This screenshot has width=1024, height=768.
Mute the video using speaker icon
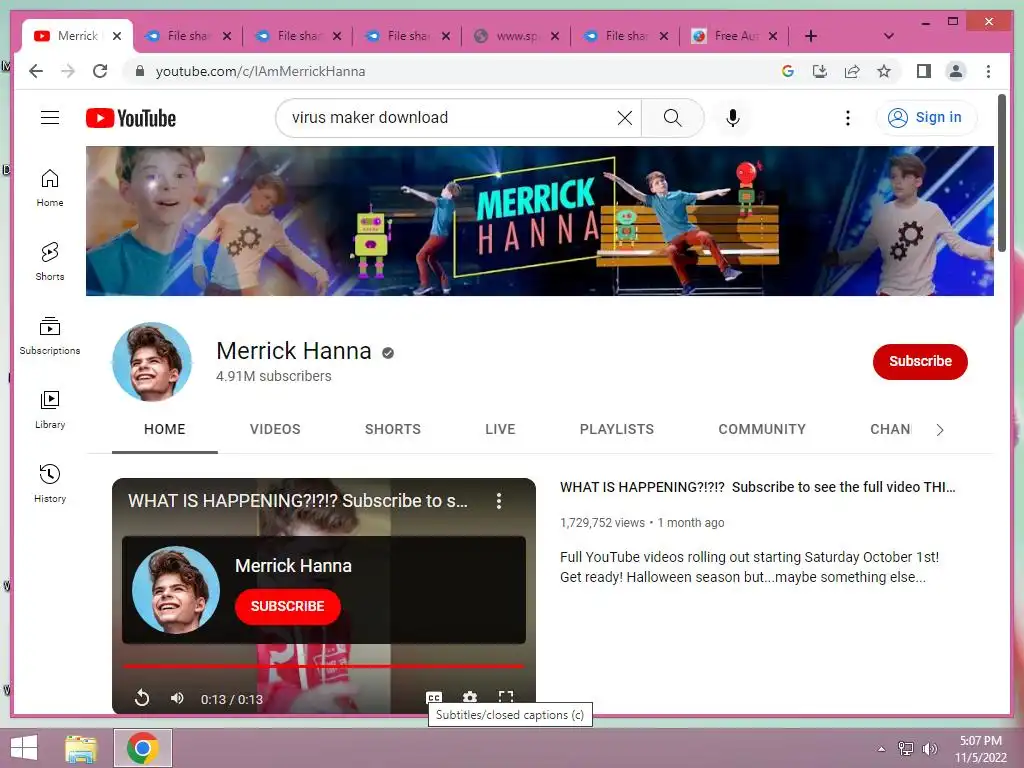pyautogui.click(x=177, y=698)
